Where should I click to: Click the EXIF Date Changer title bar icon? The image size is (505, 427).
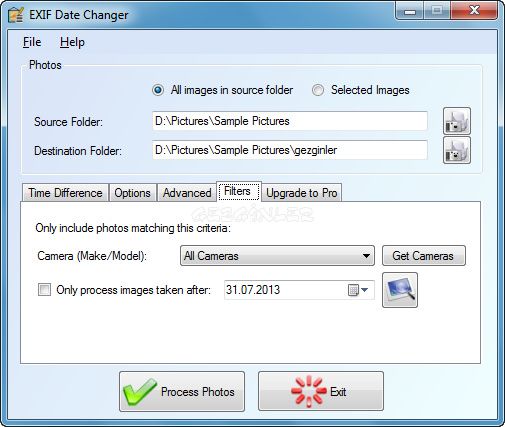[x=16, y=15]
